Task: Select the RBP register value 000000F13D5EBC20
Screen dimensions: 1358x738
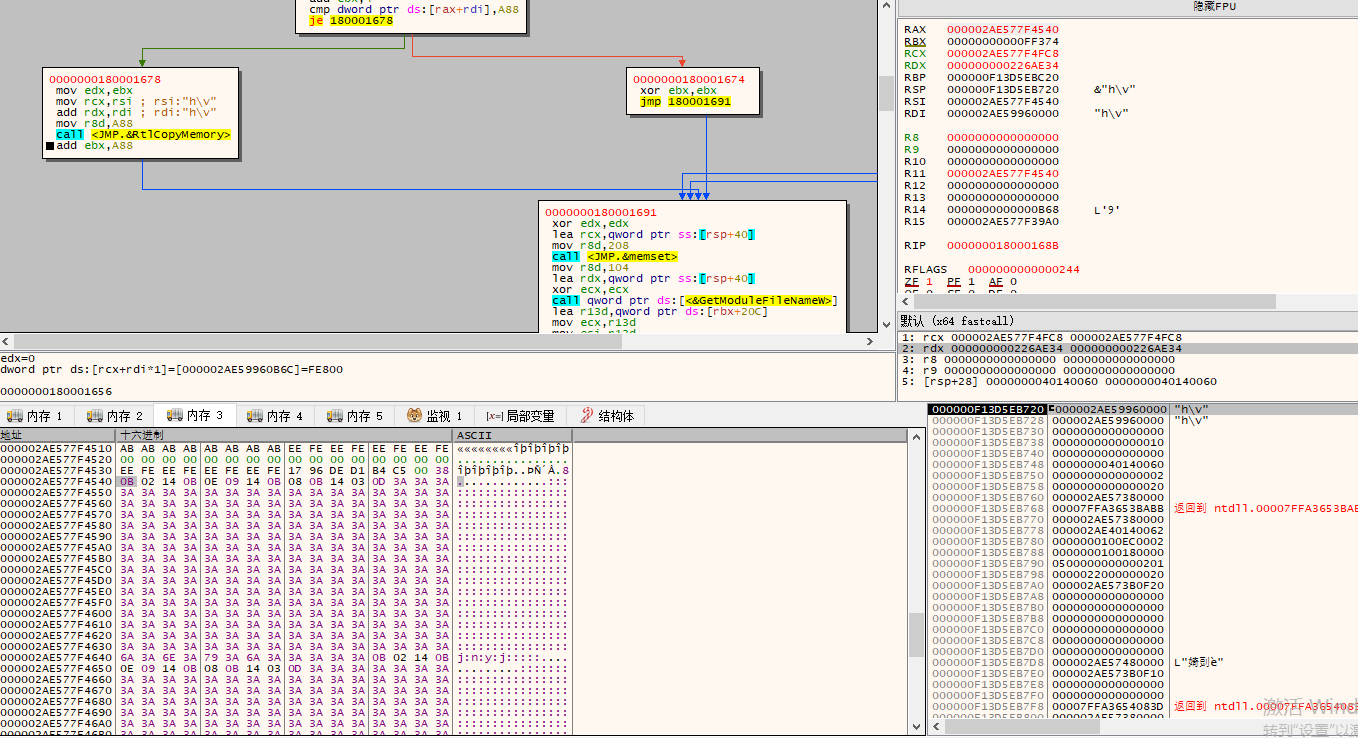Action: coord(1003,78)
